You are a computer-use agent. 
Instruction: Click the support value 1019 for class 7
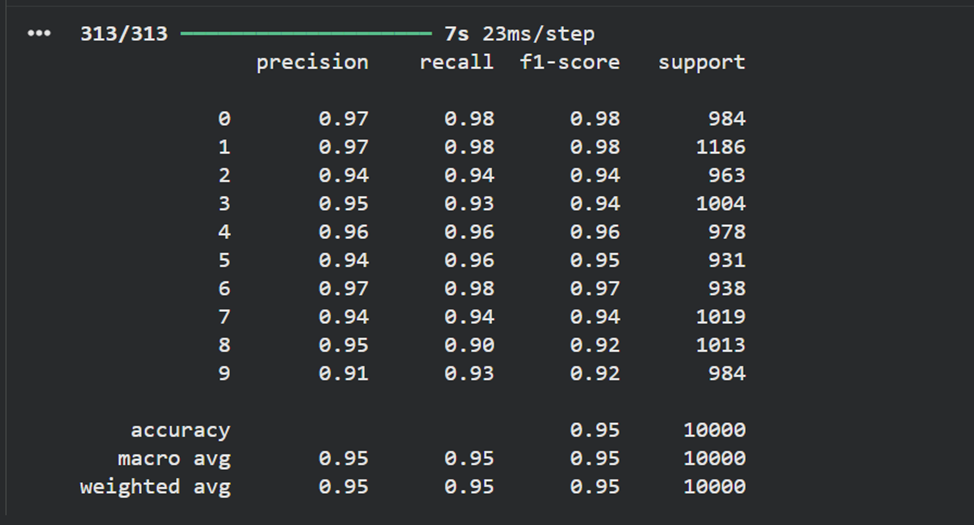tap(720, 317)
